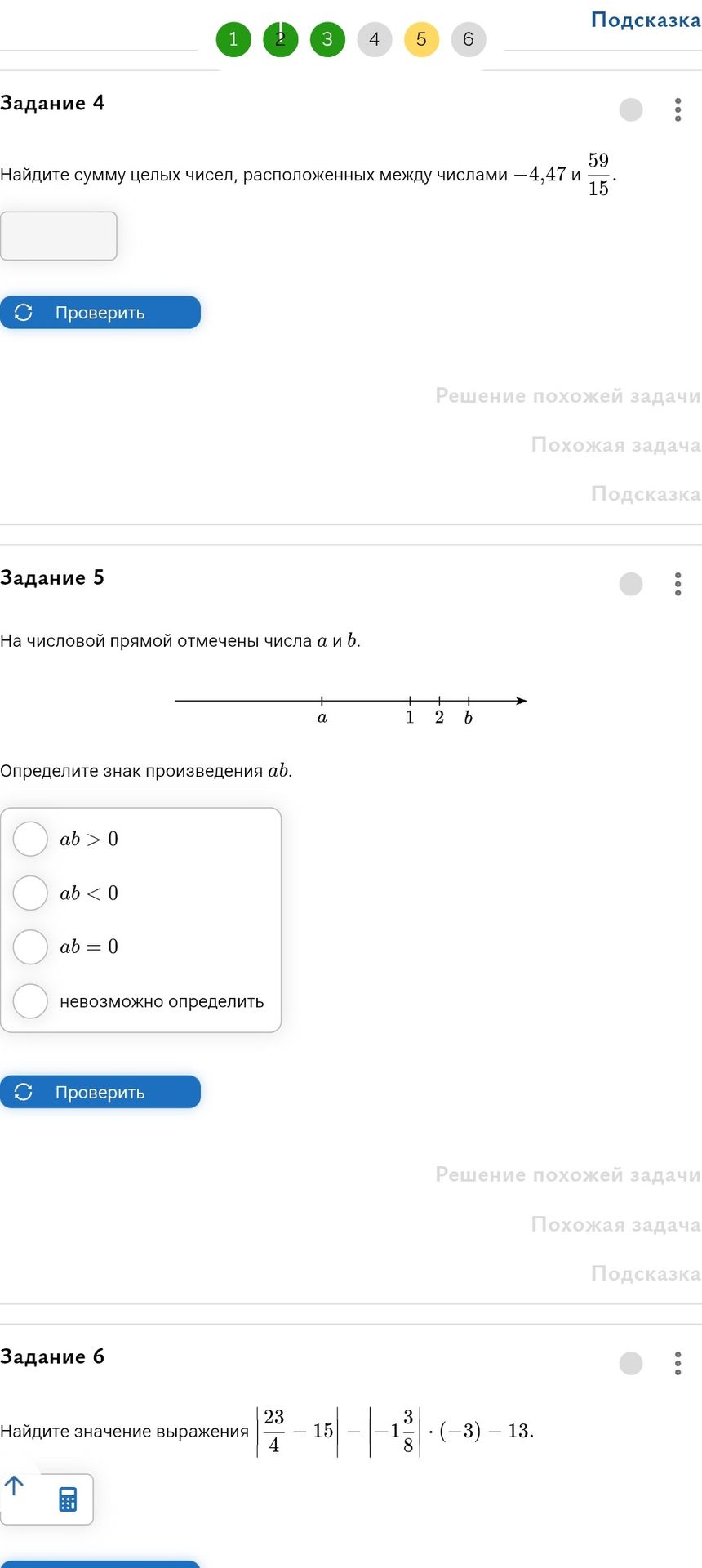Click the gray status circle of Задание 4
Viewport: 702px width, 1568px height.
(631, 109)
